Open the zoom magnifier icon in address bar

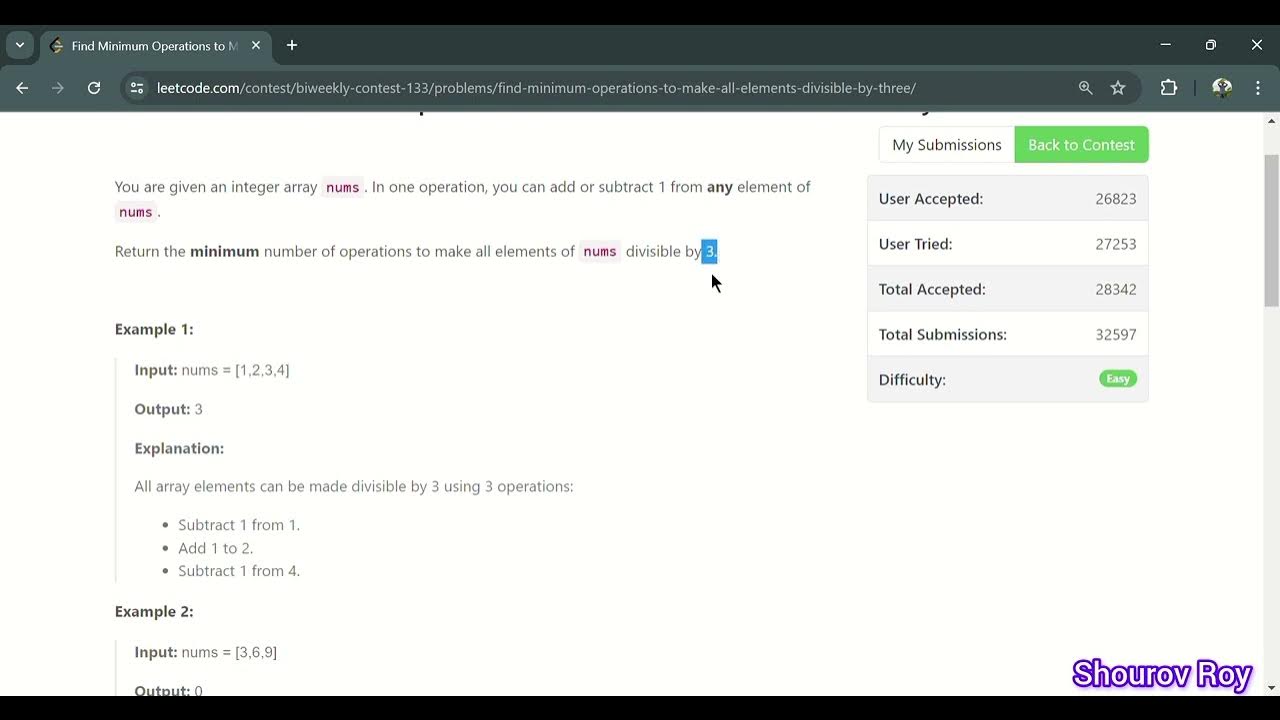coord(1086,88)
